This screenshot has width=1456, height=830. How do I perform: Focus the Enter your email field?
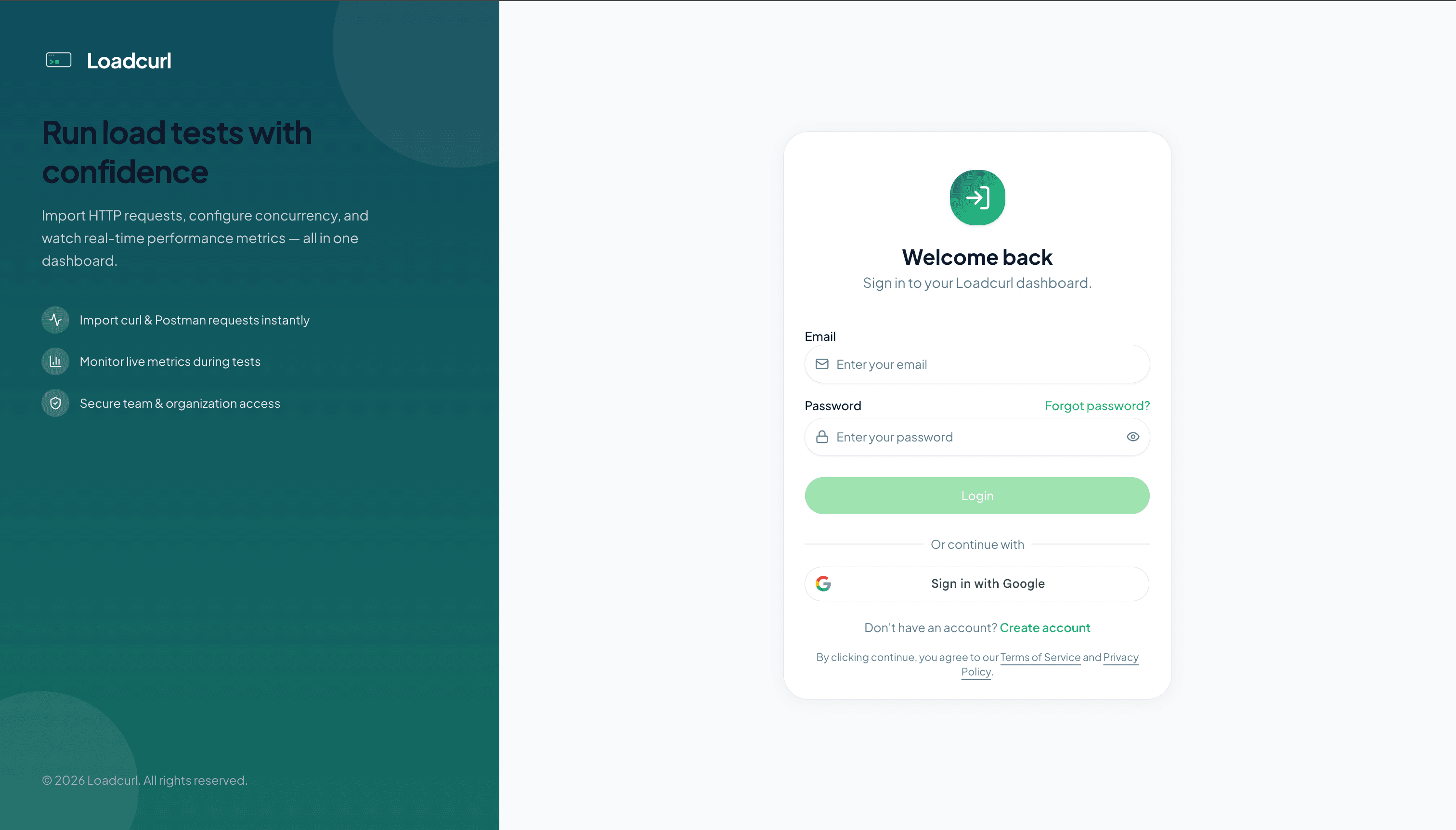pos(977,364)
